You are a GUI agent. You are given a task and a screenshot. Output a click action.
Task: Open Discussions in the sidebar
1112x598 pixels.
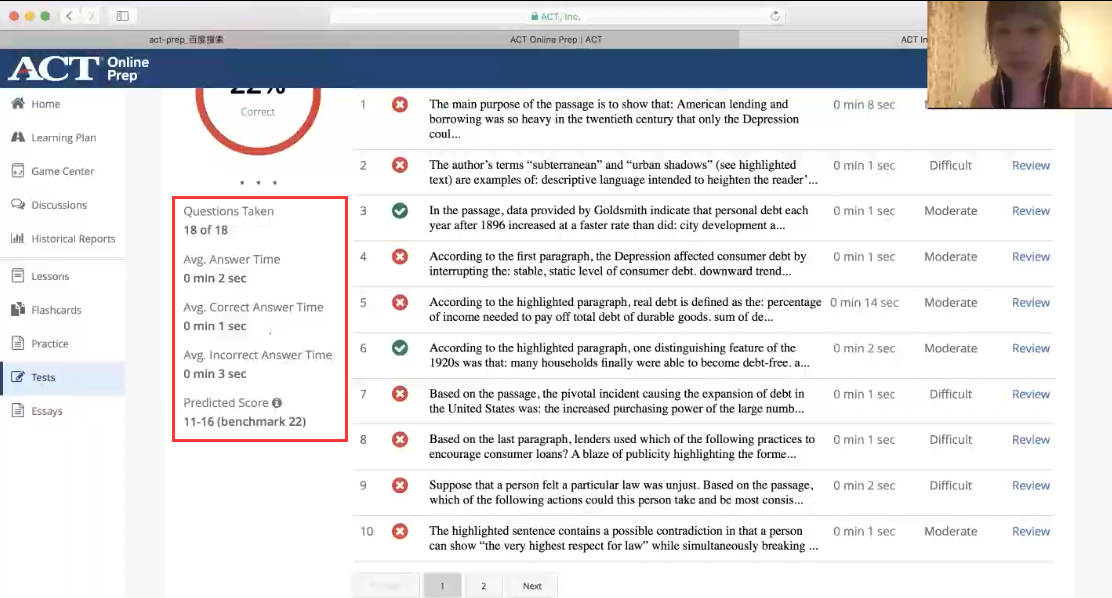(59, 205)
